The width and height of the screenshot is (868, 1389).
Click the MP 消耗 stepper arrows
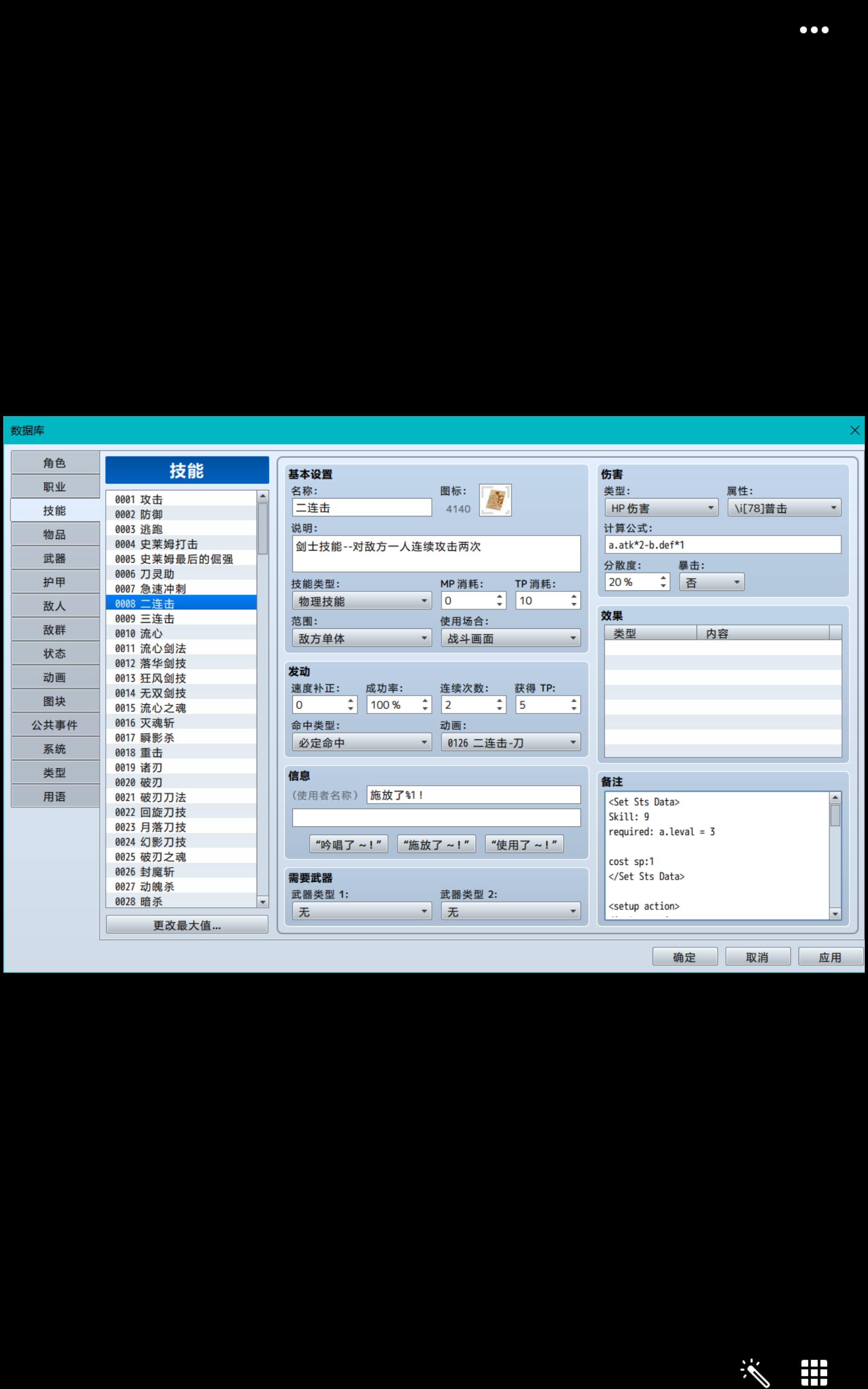coord(500,601)
